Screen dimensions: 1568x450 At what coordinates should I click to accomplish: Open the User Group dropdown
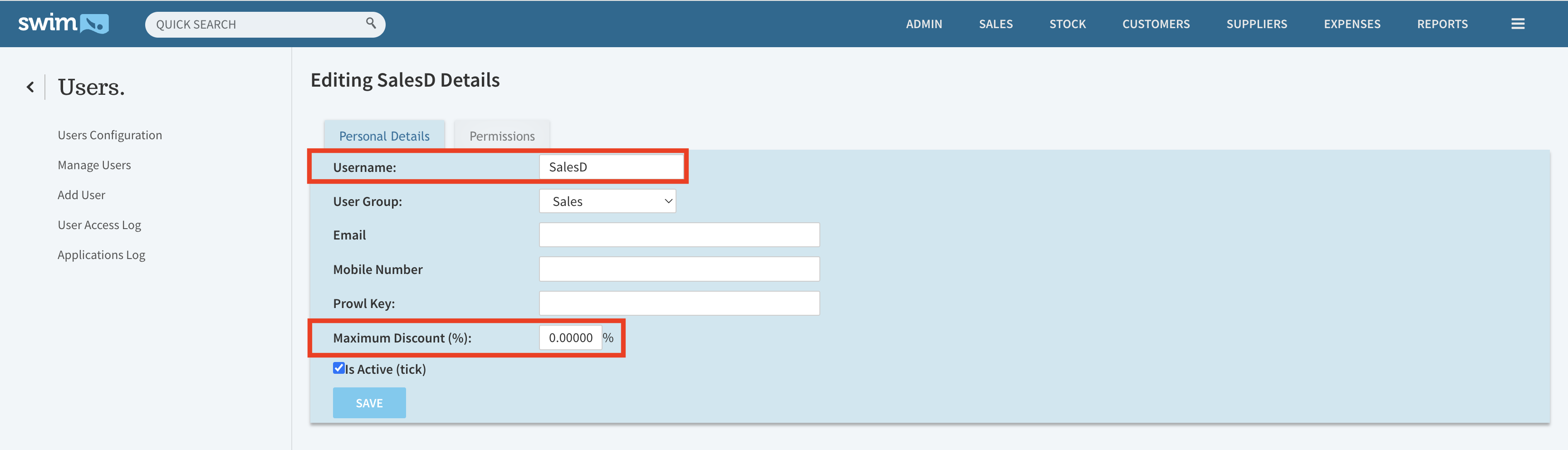[x=607, y=201]
